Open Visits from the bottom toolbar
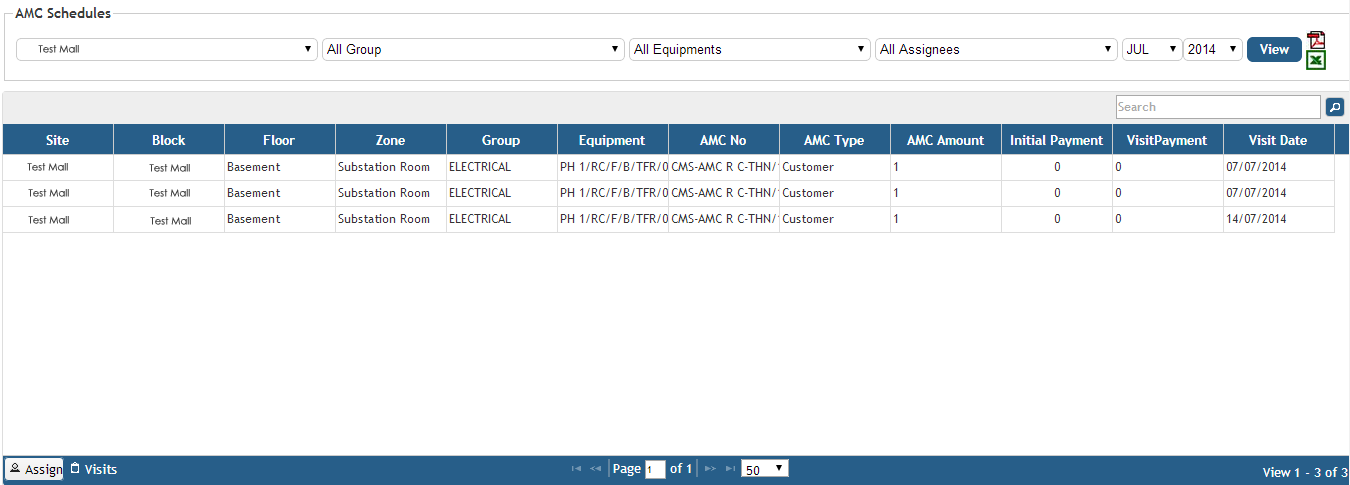 [94, 469]
